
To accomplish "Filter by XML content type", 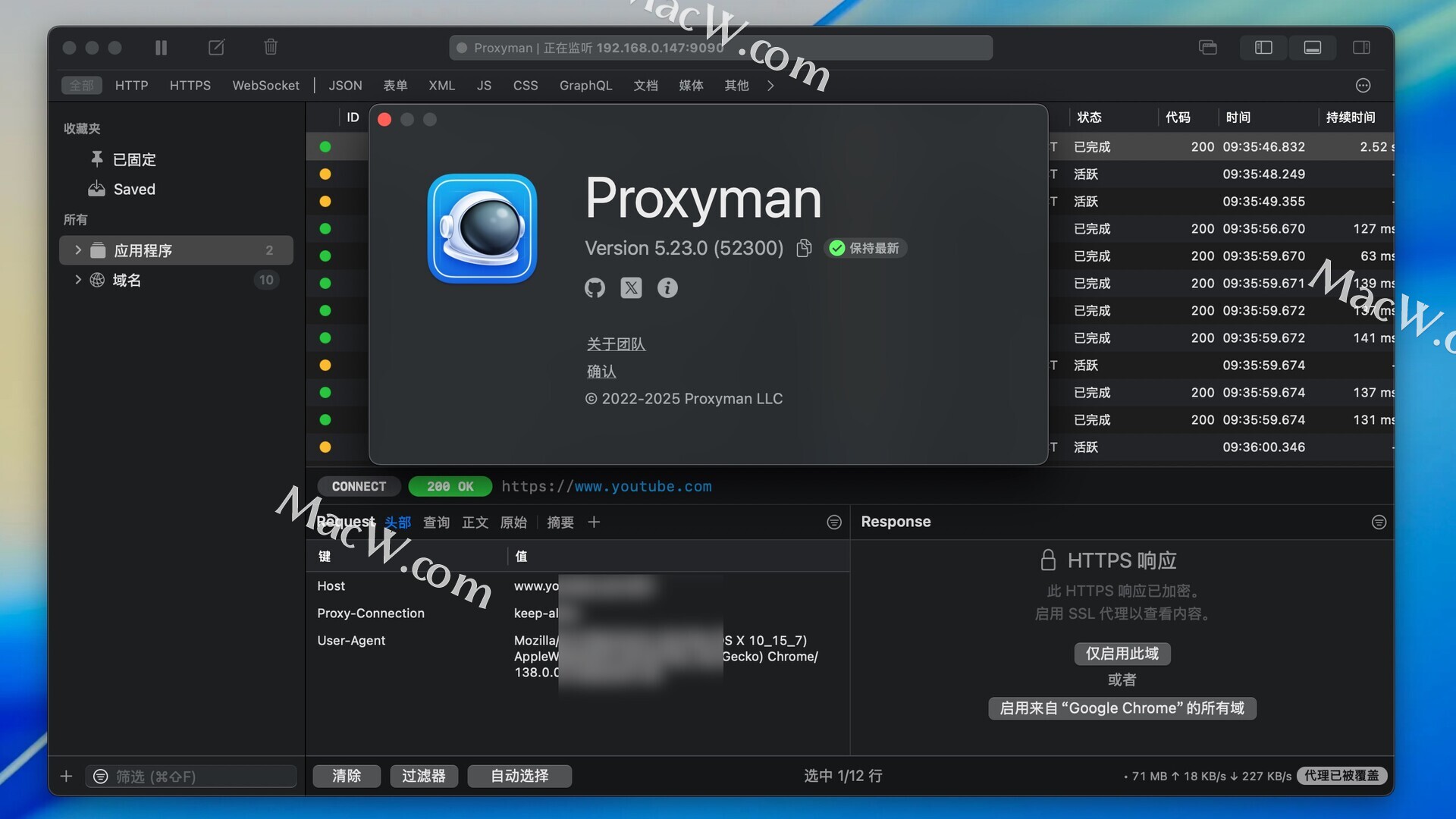I will (x=441, y=86).
